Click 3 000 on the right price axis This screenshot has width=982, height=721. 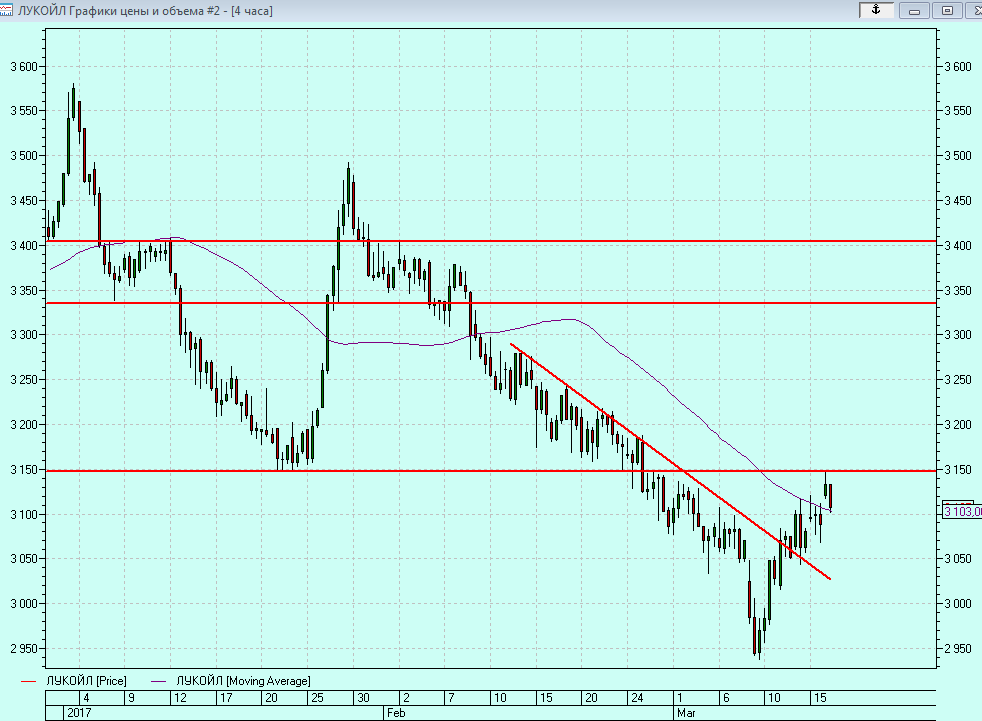point(958,603)
